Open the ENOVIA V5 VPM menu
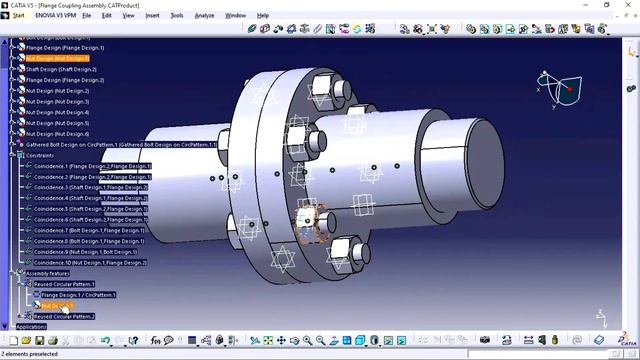Viewport: 640px width, 360px height. (x=56, y=16)
